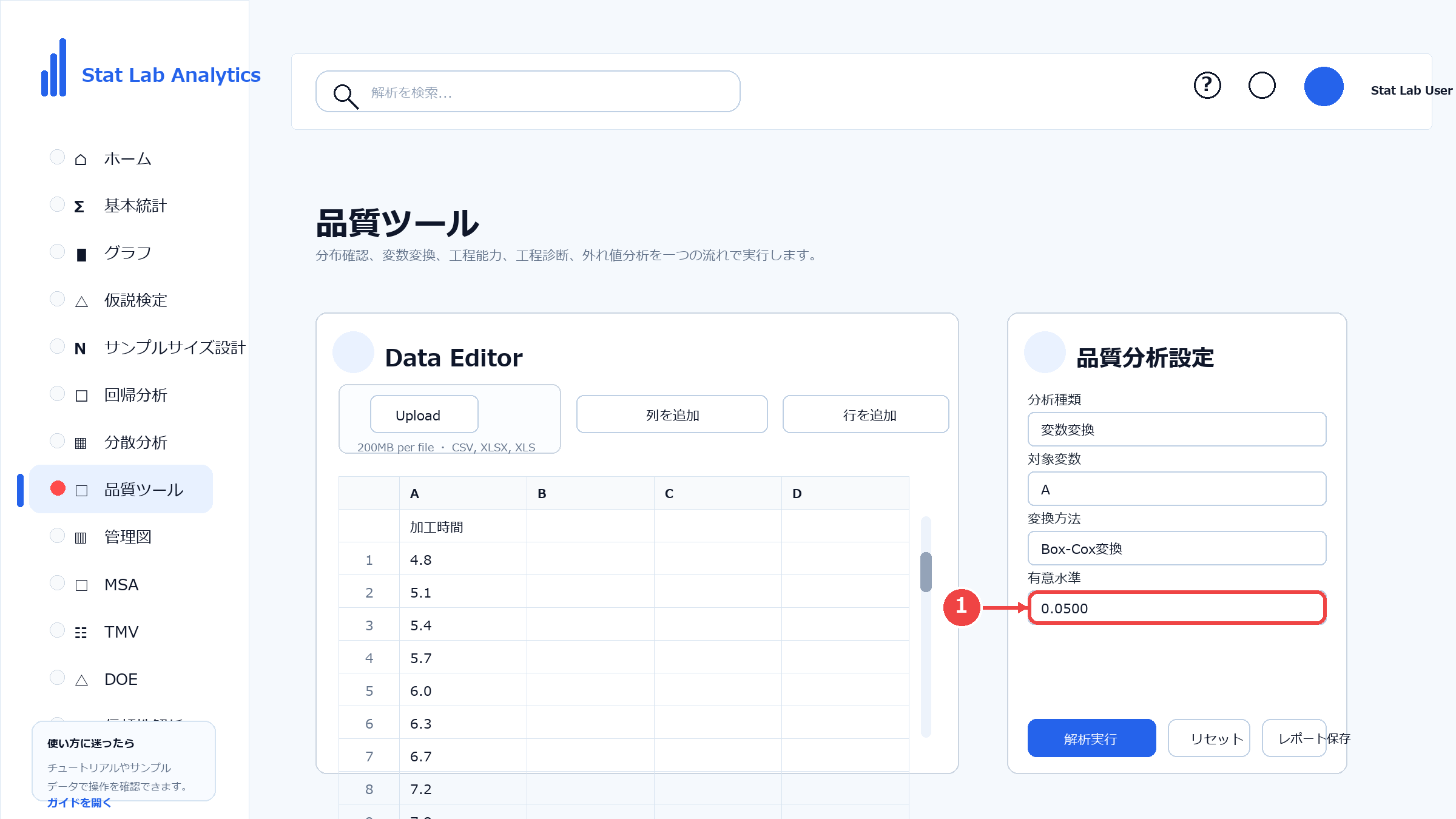Open 仮説検定 from the sidebar
The width and height of the screenshot is (1456, 819).
click(135, 301)
